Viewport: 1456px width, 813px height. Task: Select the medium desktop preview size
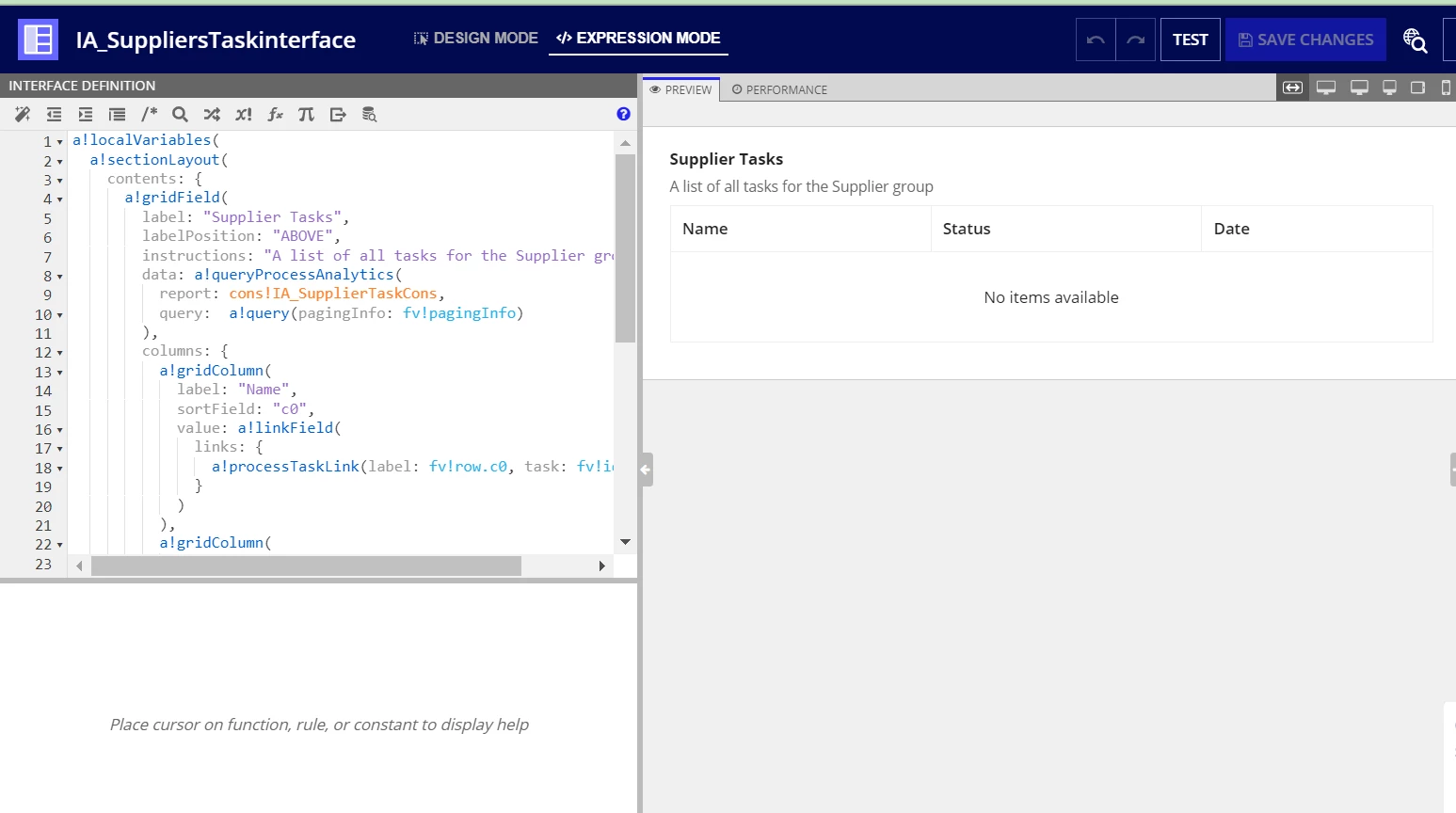click(1359, 88)
